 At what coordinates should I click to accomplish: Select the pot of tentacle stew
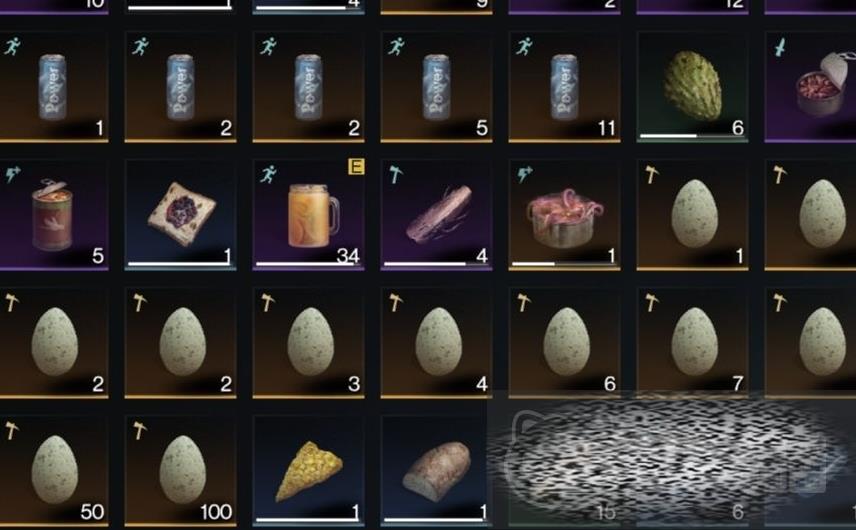pyautogui.click(x=564, y=215)
